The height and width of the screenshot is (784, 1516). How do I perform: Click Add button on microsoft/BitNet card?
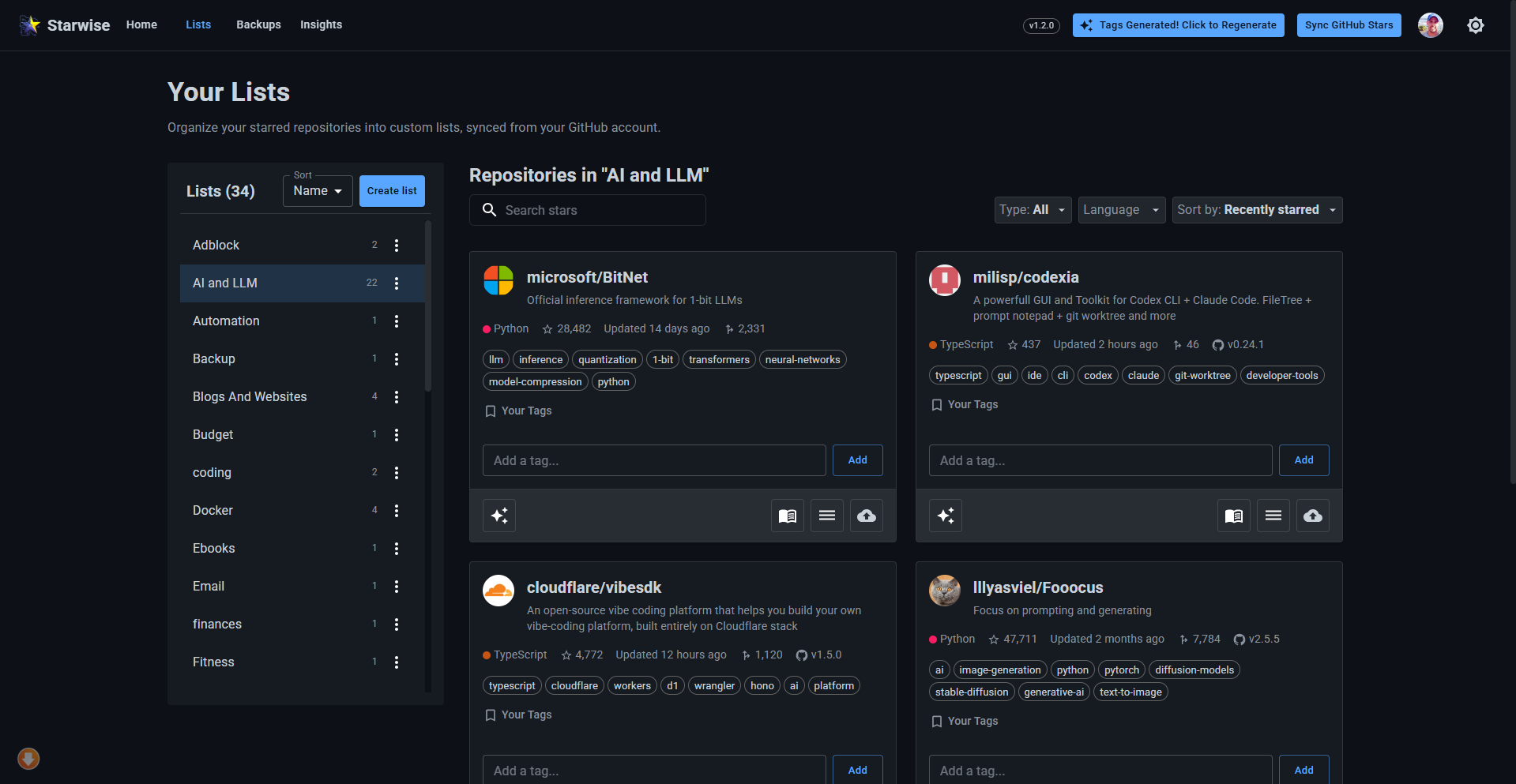[x=858, y=460]
